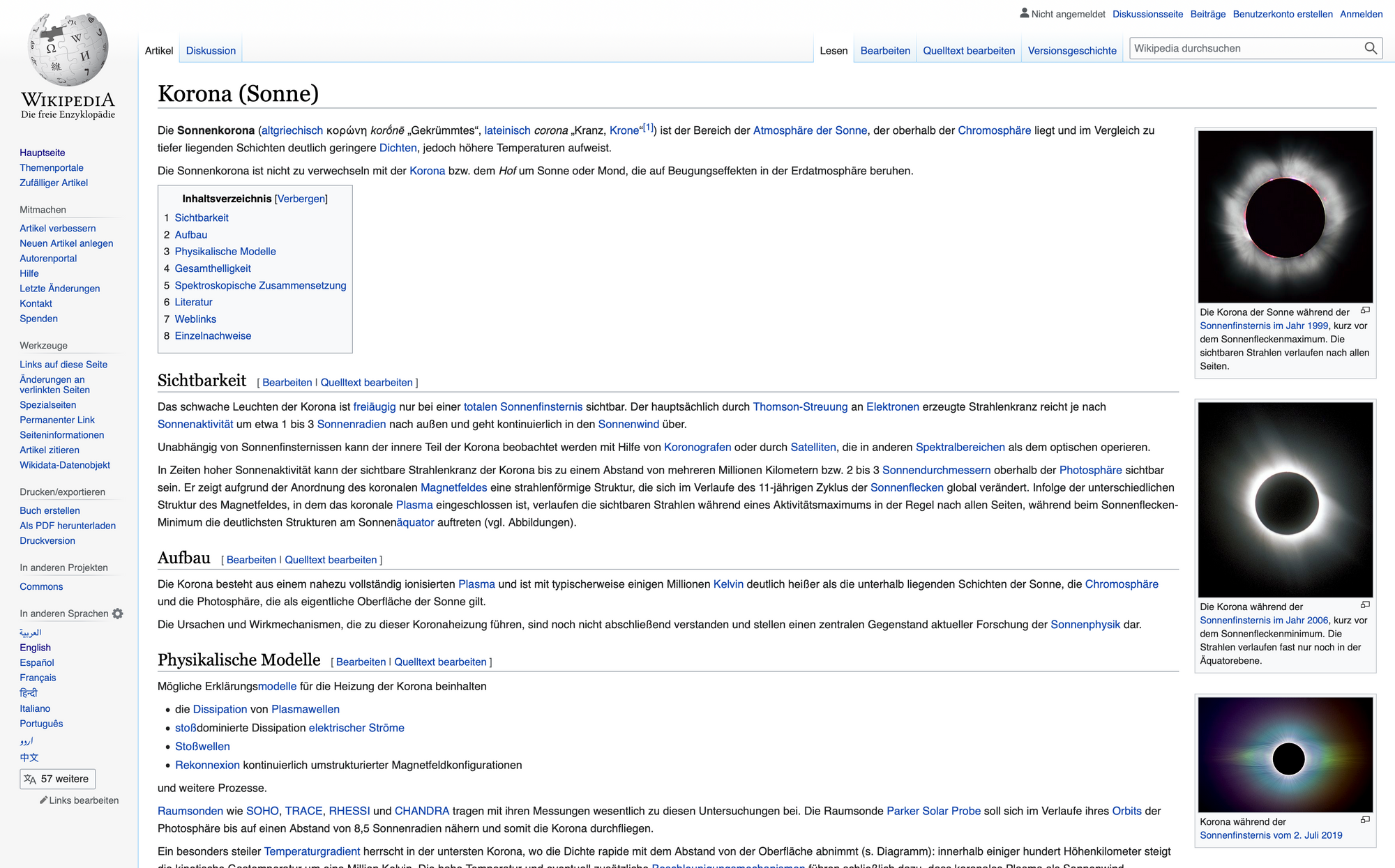This screenshot has width=1395, height=868.
Task: Click Als PDF herunterladen
Action: (x=68, y=526)
